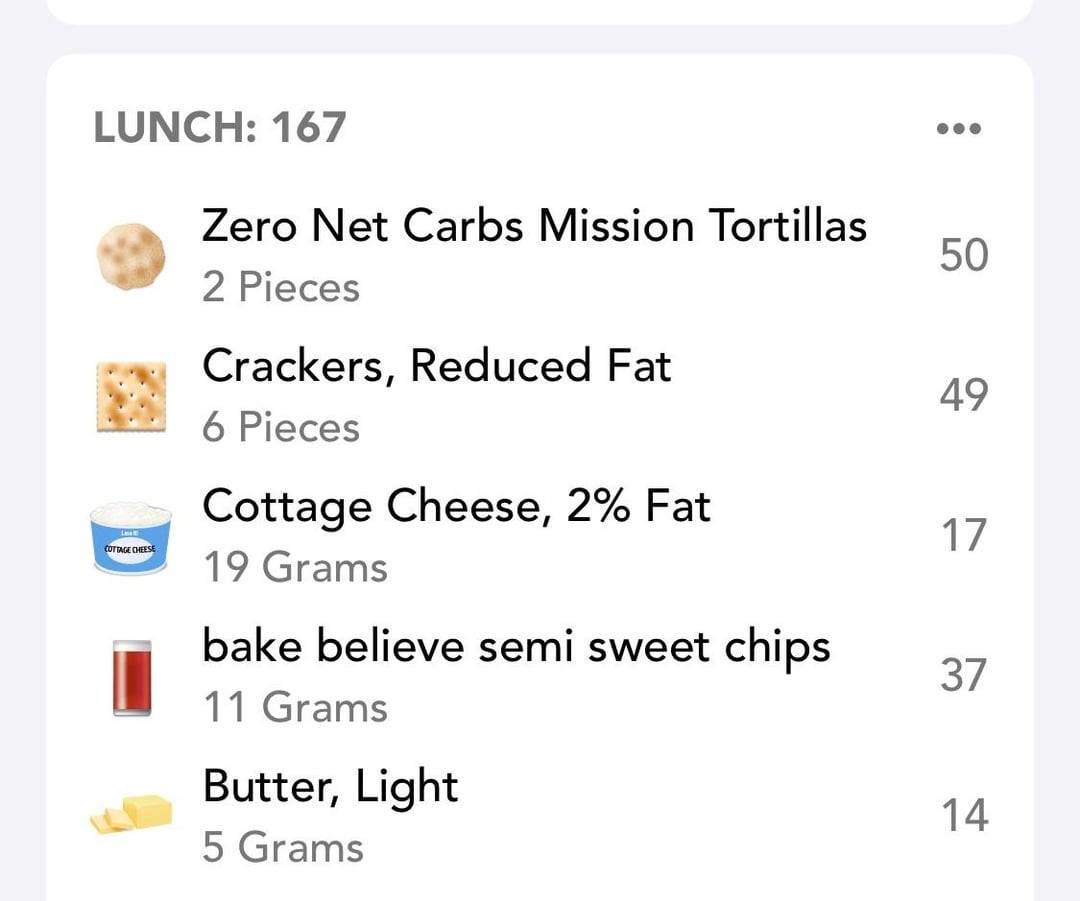The width and height of the screenshot is (1080, 901).
Task: Open Cottage Cheese, 2% Fat entry
Action: 540,537
